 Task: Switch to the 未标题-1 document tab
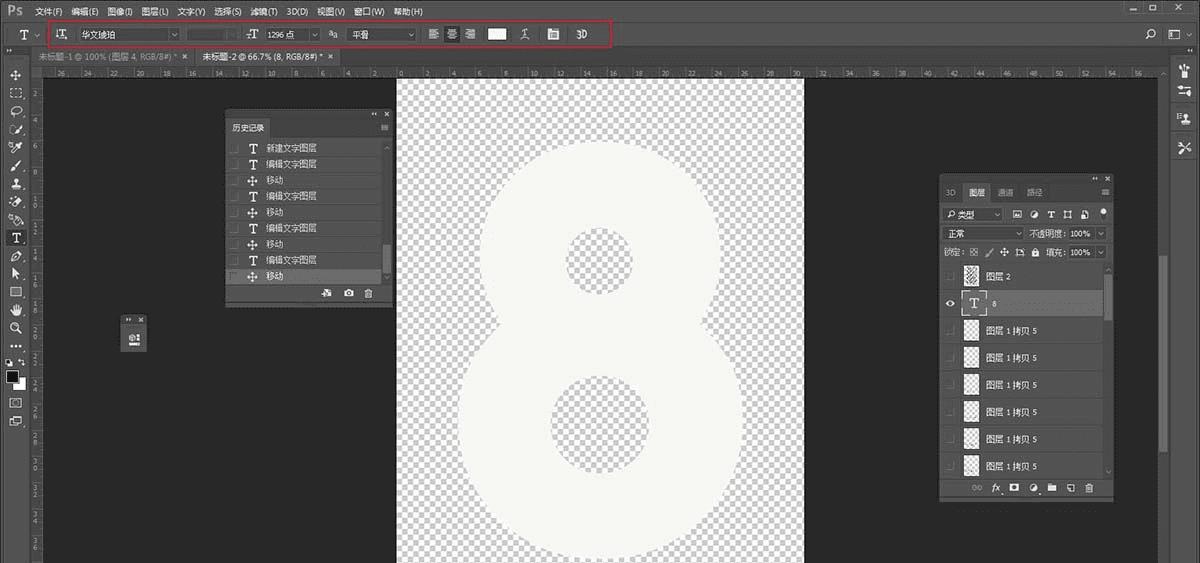click(106, 57)
